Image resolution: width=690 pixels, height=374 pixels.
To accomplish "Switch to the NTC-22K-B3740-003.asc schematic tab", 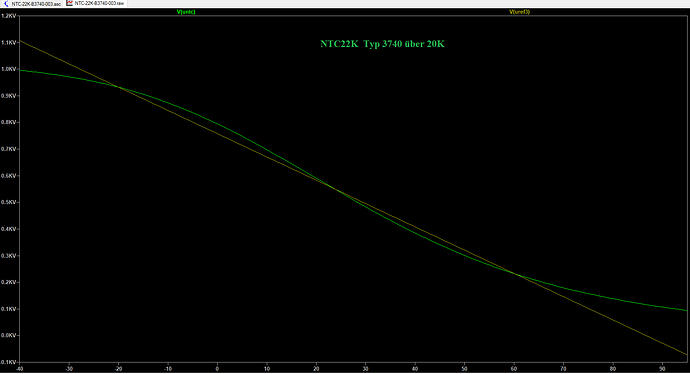I will (32, 3).
